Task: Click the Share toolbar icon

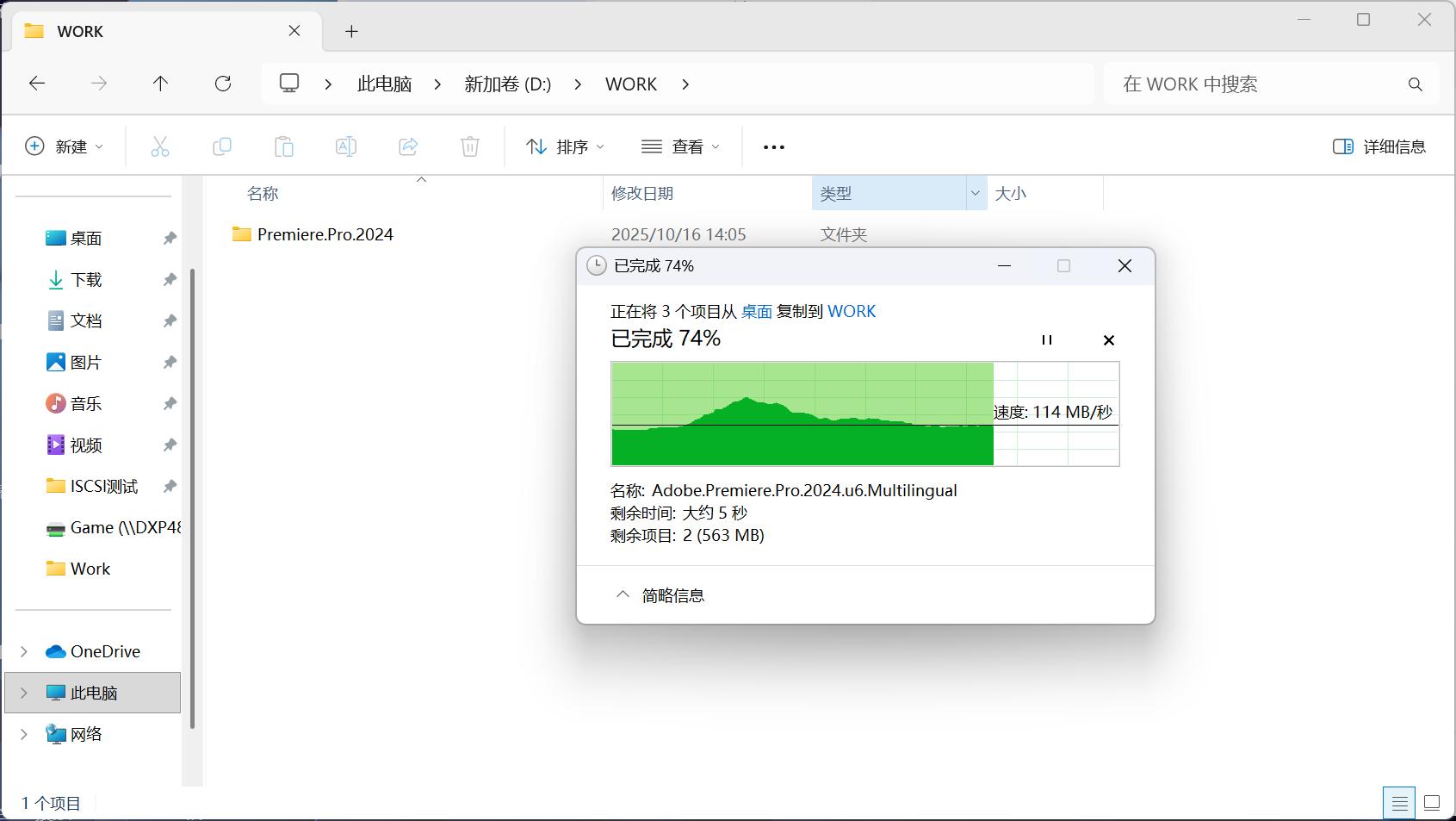Action: point(408,146)
